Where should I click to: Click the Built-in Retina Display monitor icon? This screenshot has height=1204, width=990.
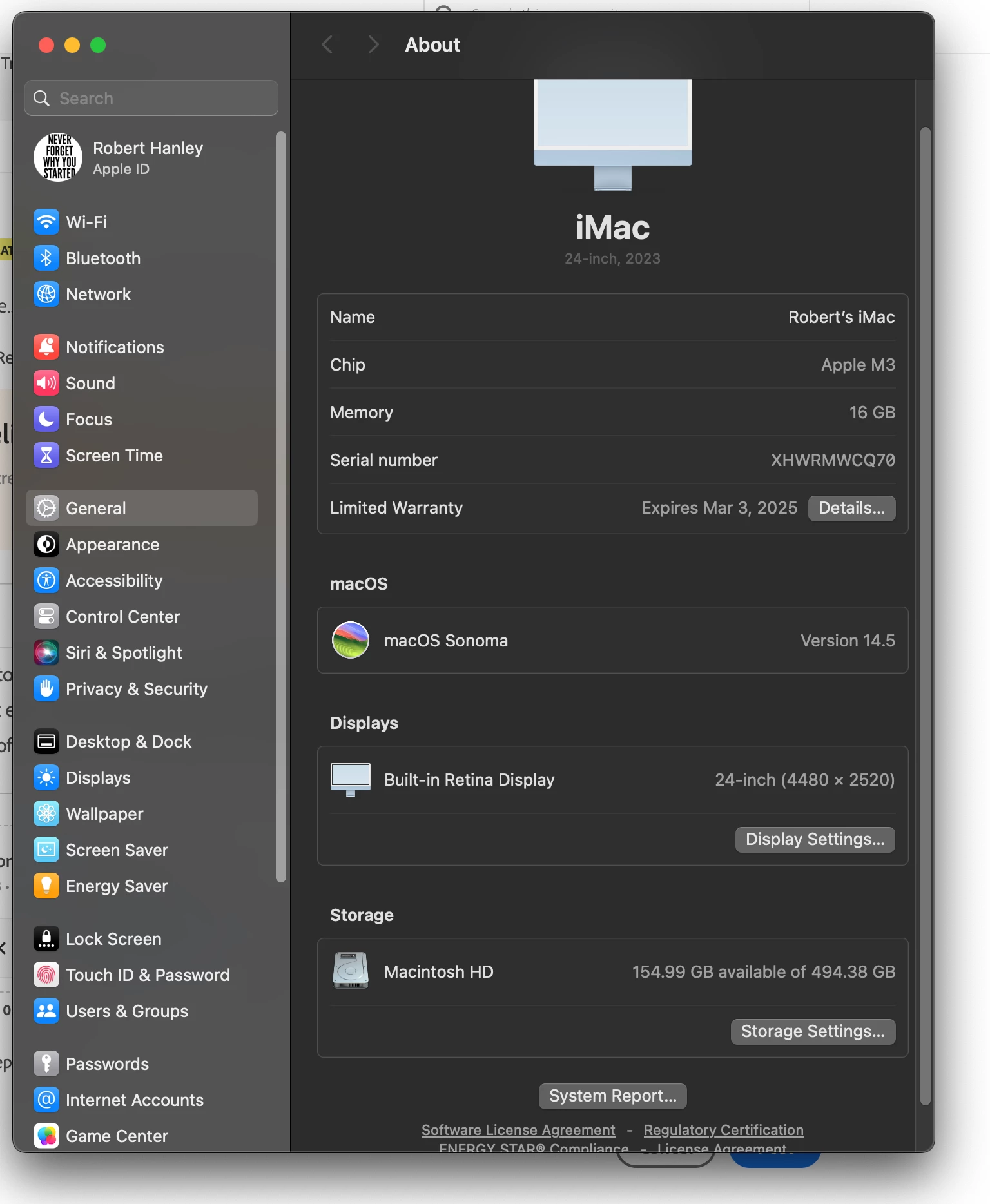coord(351,780)
